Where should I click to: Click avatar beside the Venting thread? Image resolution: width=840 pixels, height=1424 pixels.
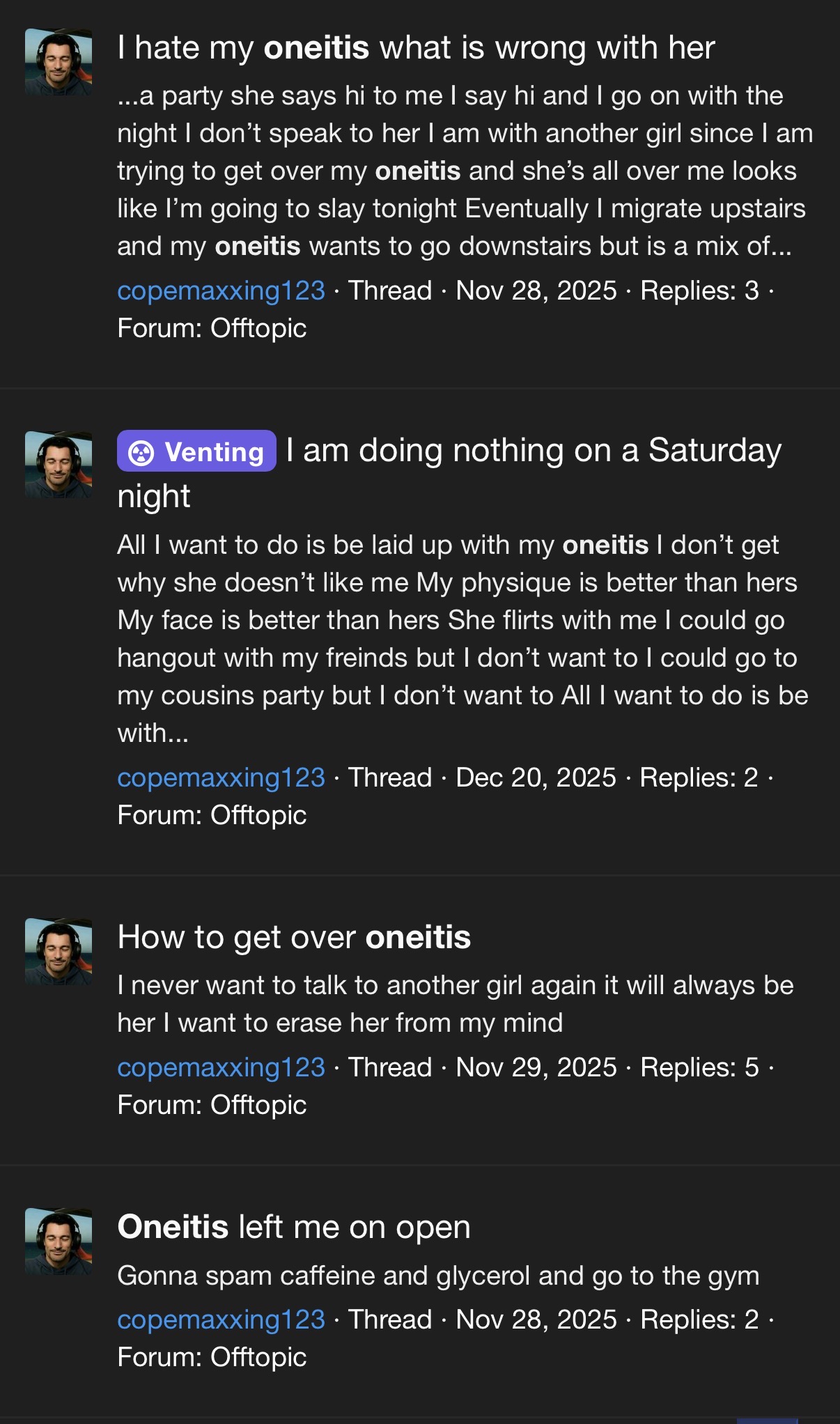coord(59,464)
